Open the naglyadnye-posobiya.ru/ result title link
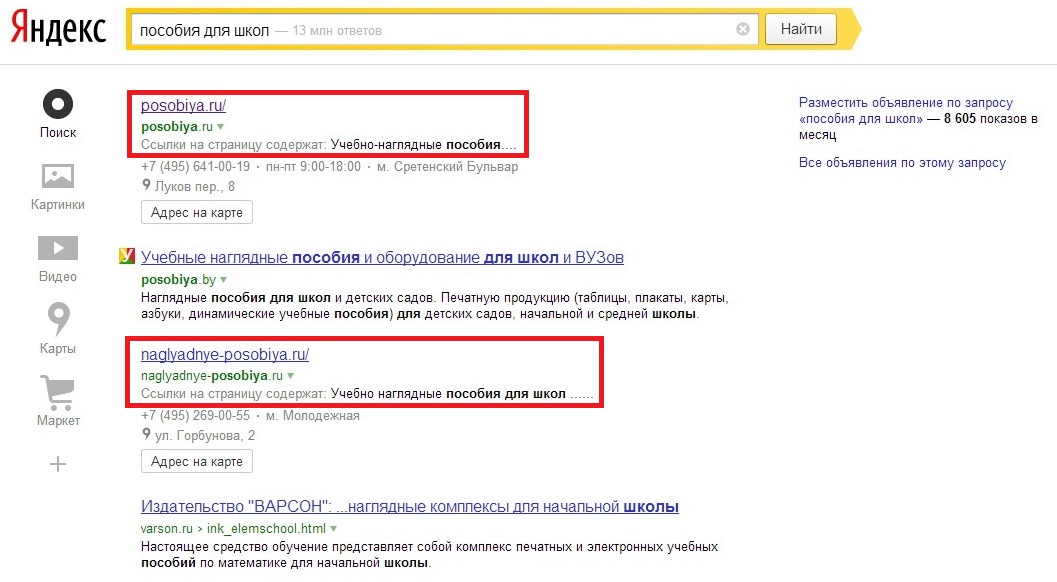The image size is (1057, 582). pyautogui.click(x=225, y=354)
